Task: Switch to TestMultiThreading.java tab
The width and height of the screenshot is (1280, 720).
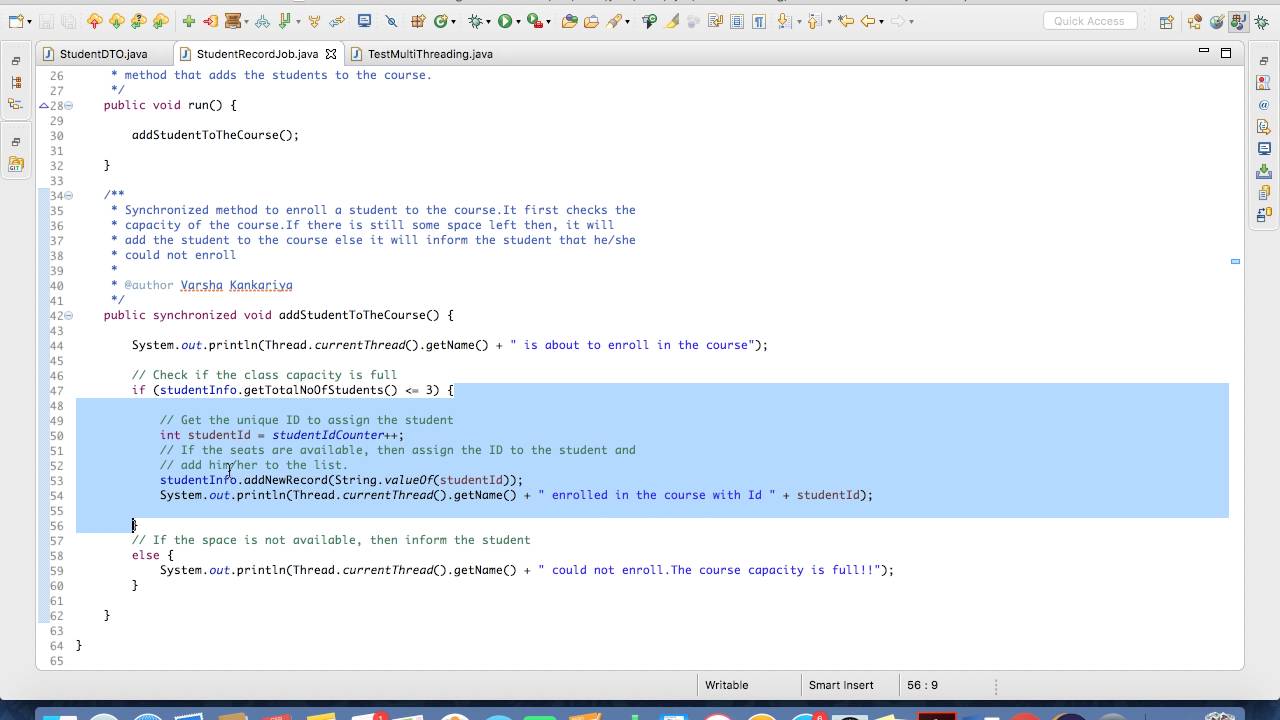Action: coord(430,54)
